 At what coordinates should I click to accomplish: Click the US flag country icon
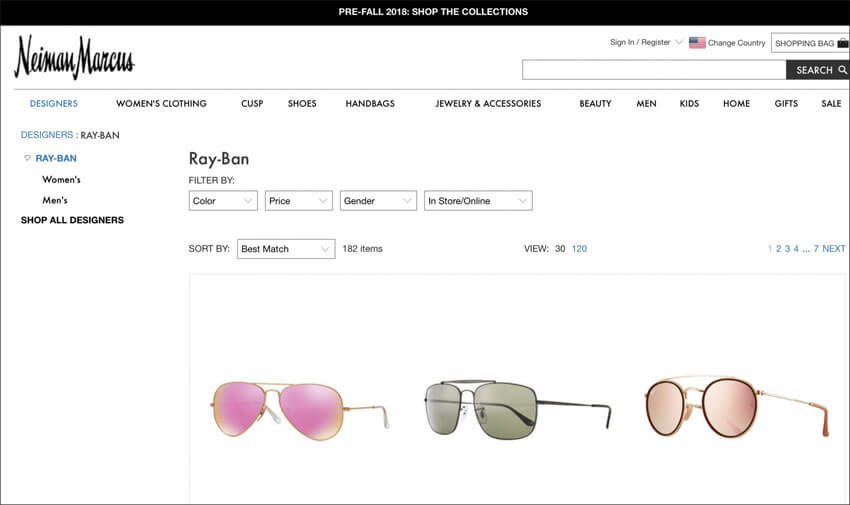pyautogui.click(x=697, y=42)
